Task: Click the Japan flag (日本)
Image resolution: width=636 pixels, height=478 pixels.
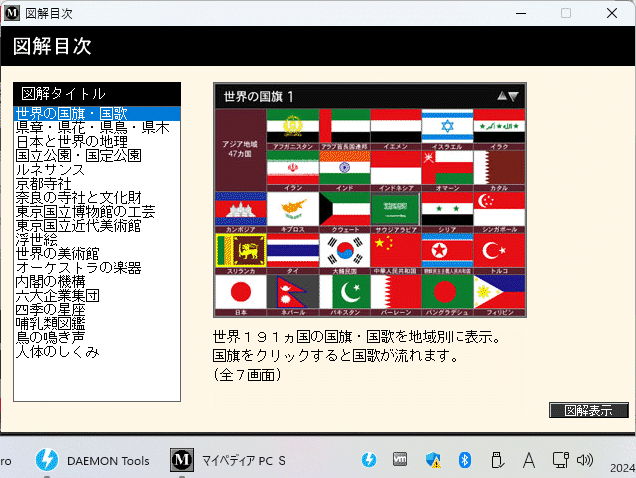Action: point(239,291)
